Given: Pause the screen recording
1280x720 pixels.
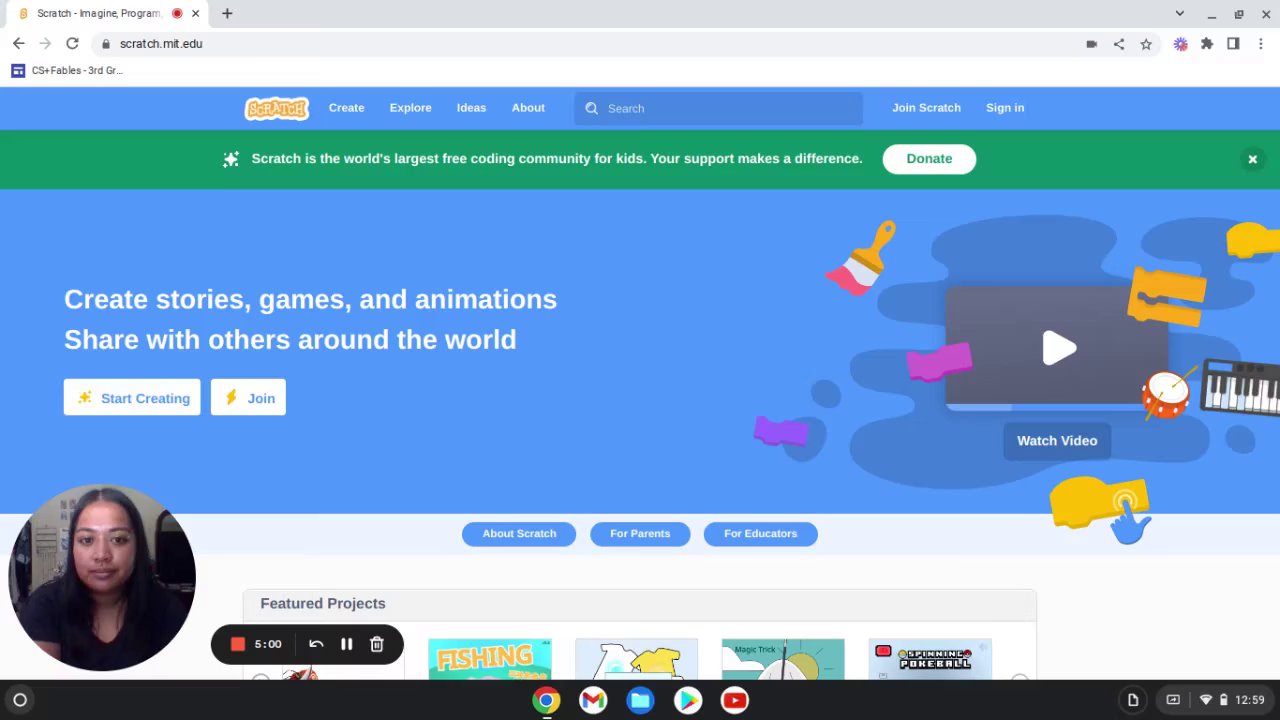Looking at the screenshot, I should (346, 644).
